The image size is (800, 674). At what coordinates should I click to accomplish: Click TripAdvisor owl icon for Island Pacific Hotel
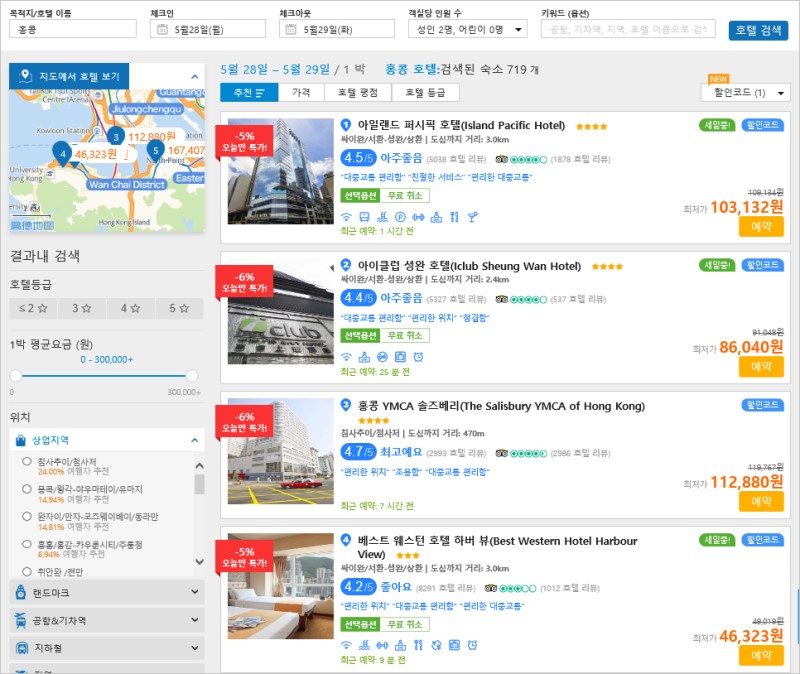click(x=502, y=159)
